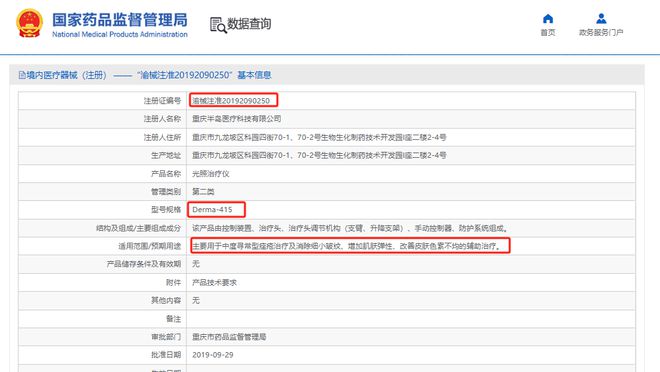Click the 其他内容 label
Image resolution: width=660 pixels, height=372 pixels.
(x=166, y=300)
